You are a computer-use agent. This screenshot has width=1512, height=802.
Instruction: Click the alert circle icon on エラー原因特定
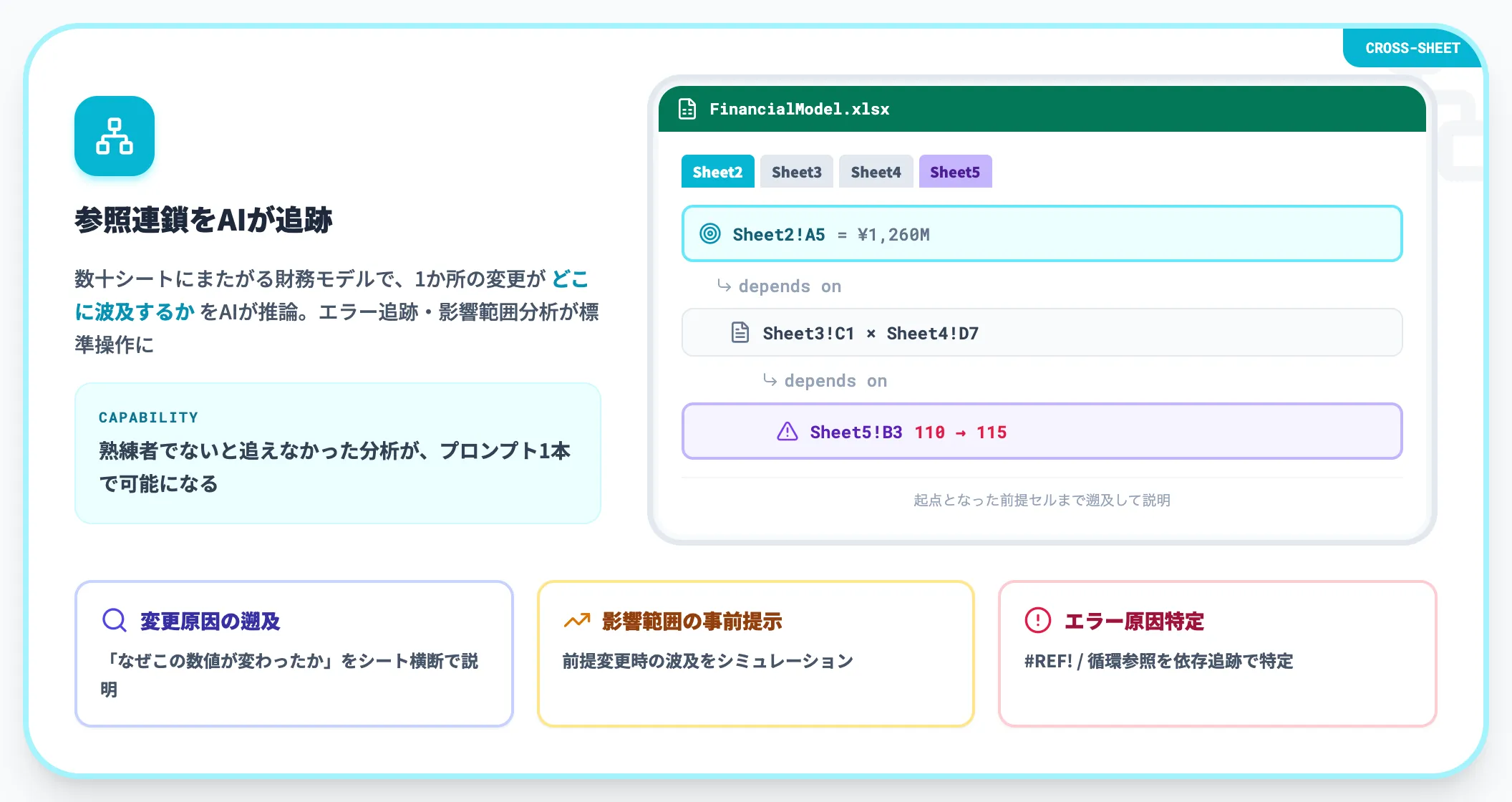pos(1038,620)
